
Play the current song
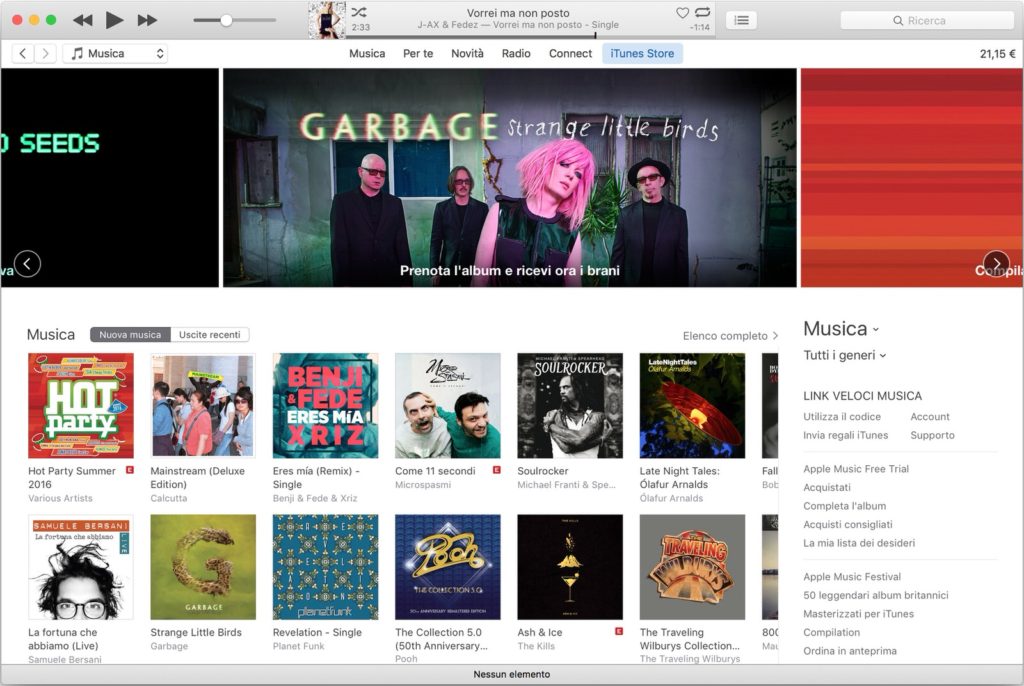pyautogui.click(x=114, y=20)
